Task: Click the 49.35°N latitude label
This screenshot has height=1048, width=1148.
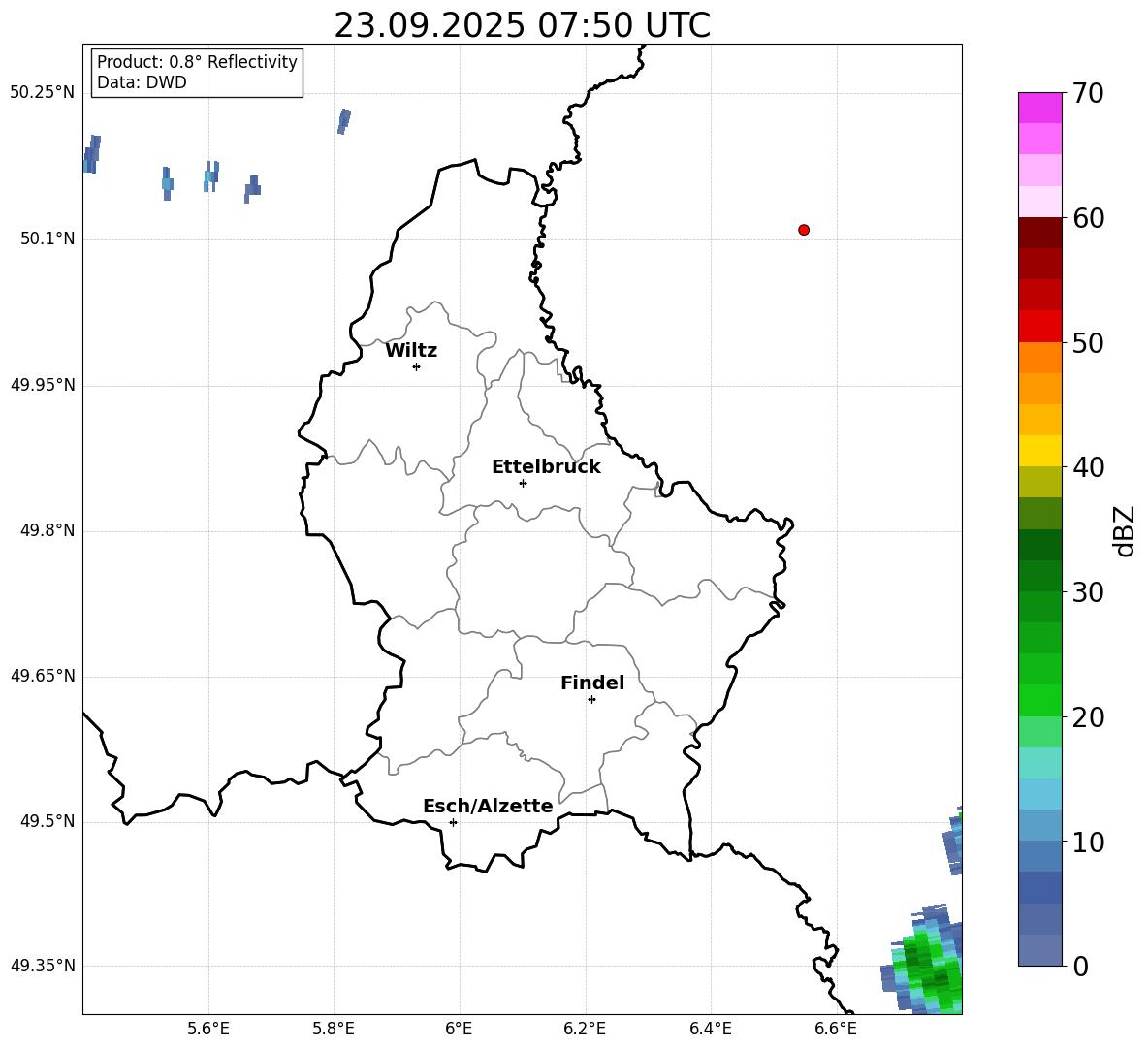Action: click(43, 966)
